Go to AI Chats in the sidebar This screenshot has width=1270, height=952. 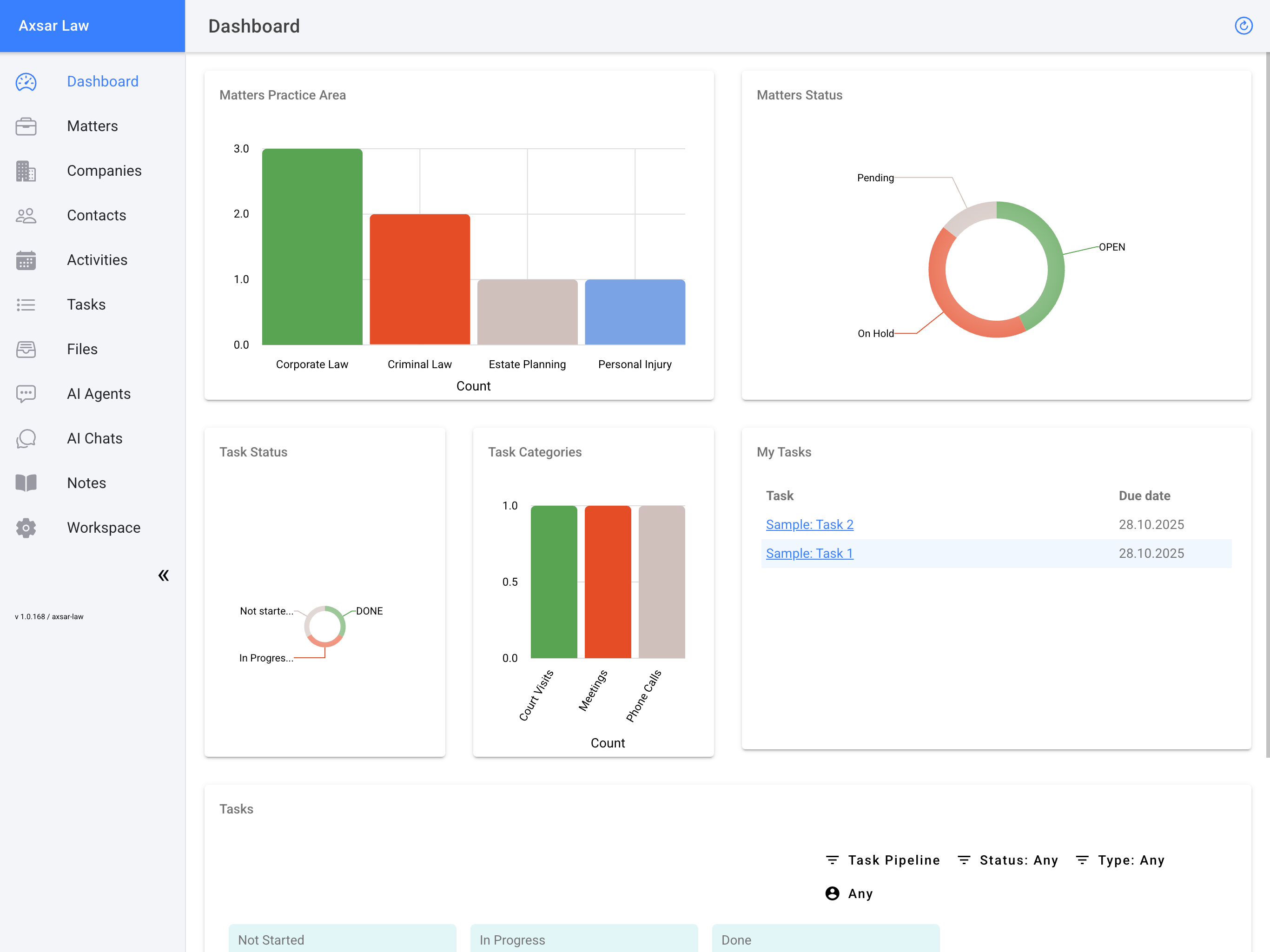(x=95, y=439)
